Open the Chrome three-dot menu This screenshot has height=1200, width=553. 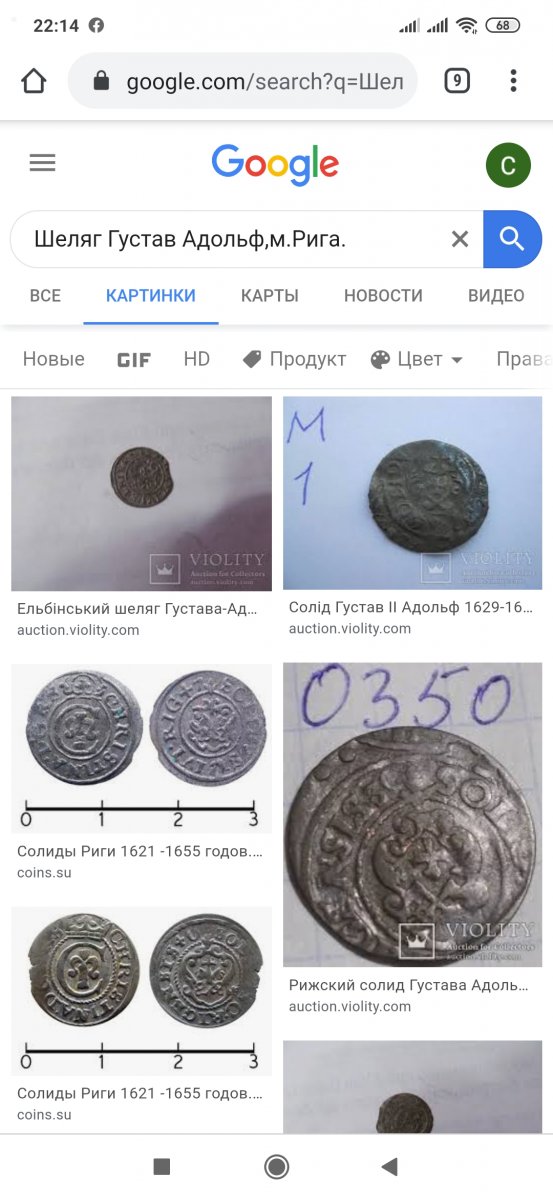(x=513, y=81)
